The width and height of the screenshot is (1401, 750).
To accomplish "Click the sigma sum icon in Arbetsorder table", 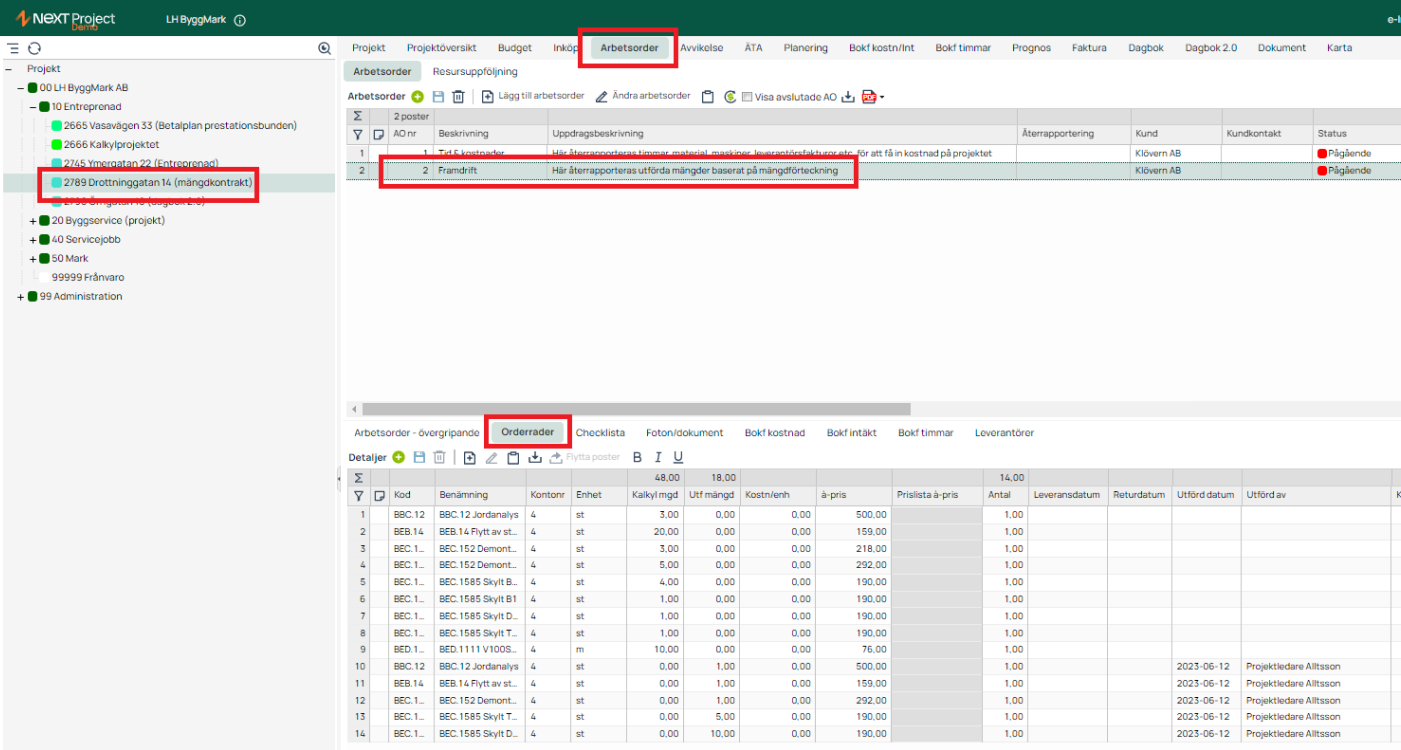I will point(358,116).
